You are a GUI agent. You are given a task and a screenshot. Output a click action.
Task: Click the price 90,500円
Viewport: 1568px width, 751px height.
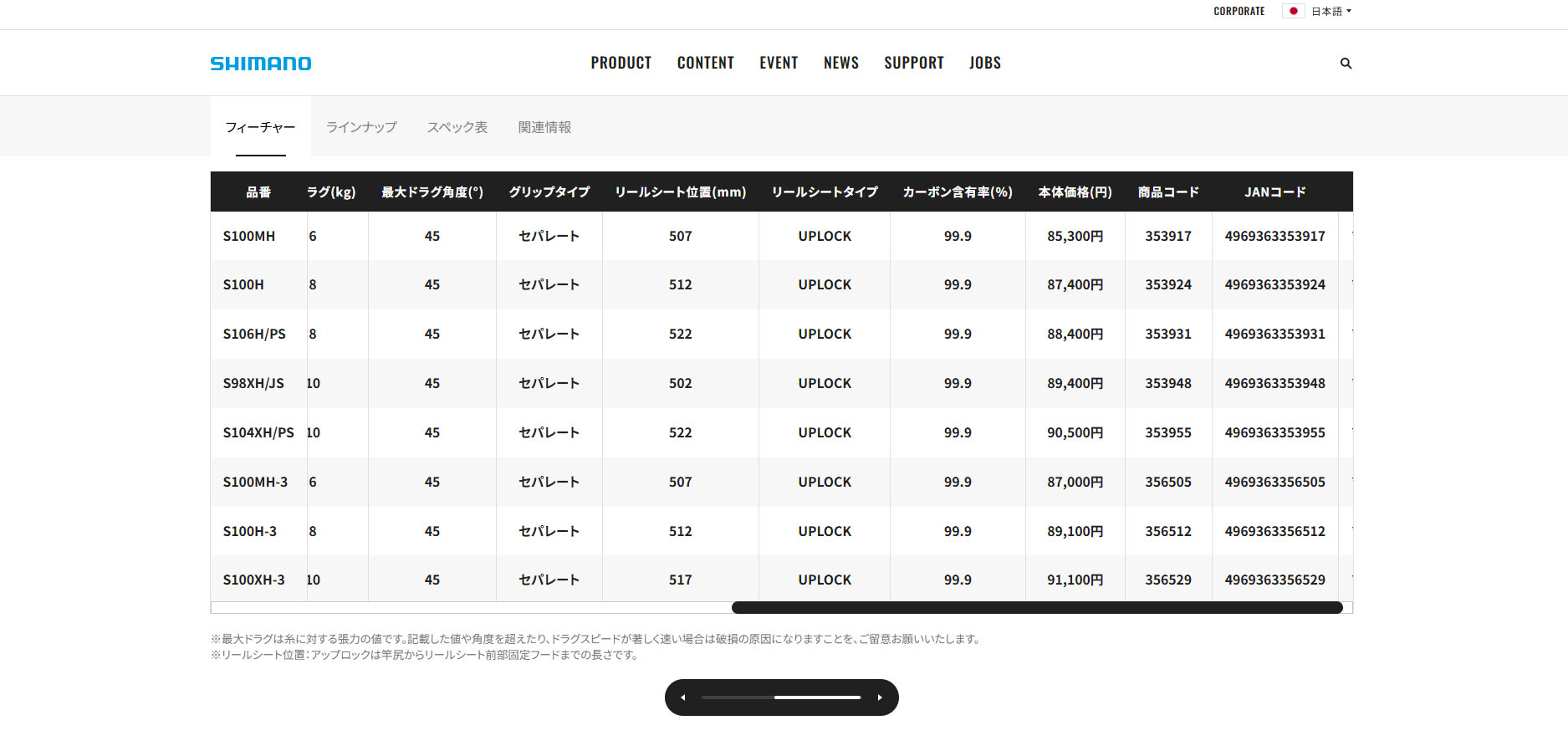click(1075, 433)
